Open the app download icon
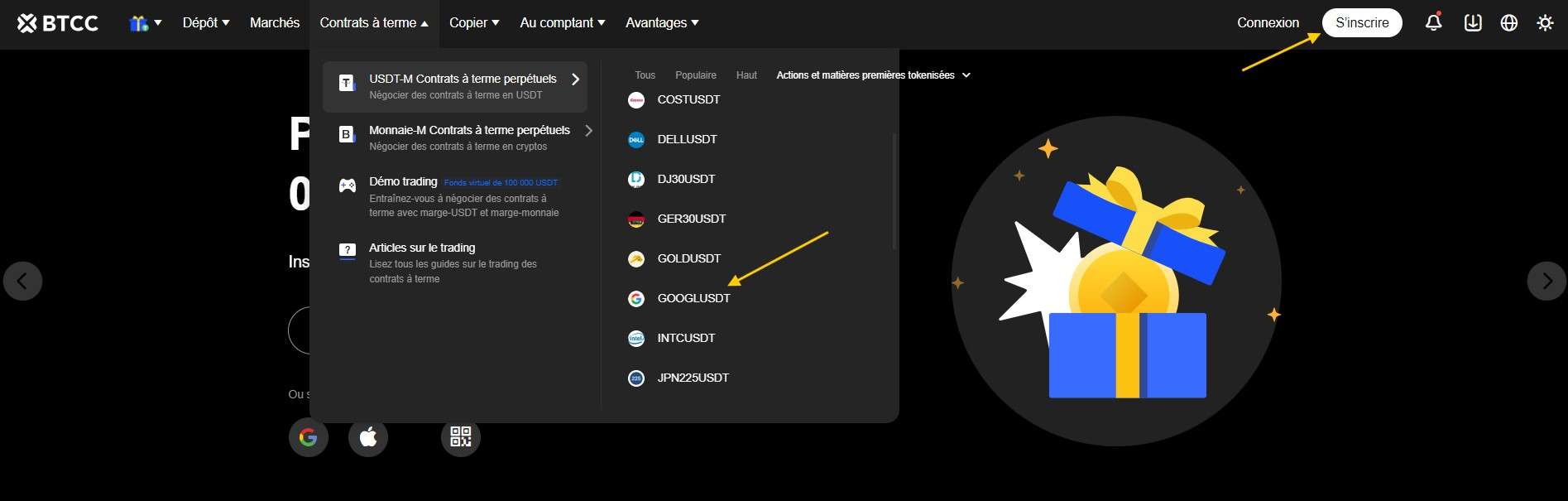The width and height of the screenshot is (1568, 501). click(x=1472, y=22)
